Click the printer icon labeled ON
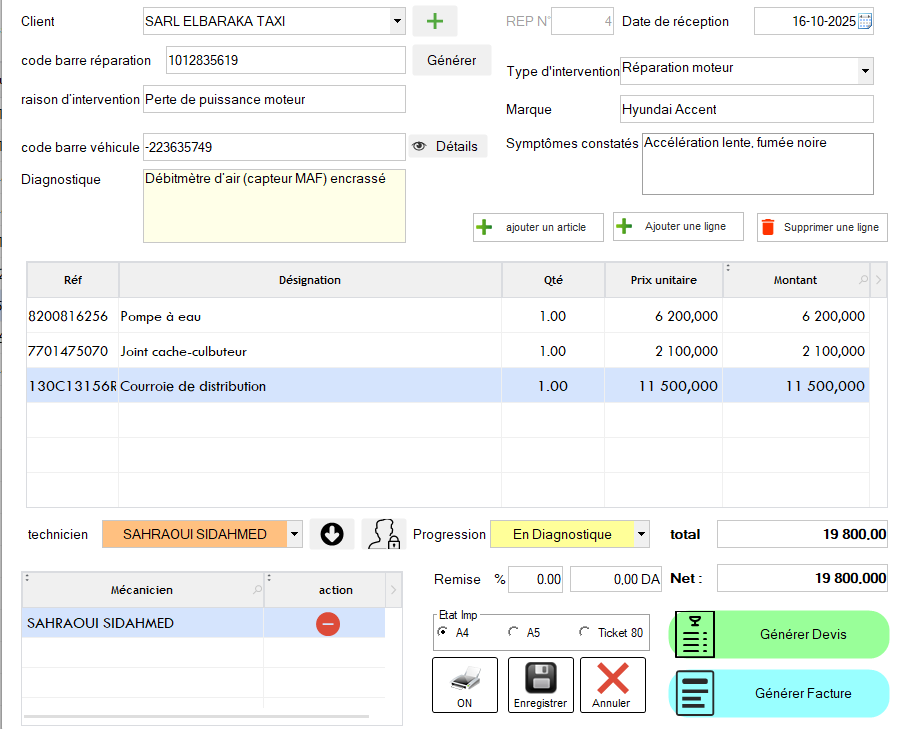This screenshot has height=729, width=908. (x=464, y=685)
